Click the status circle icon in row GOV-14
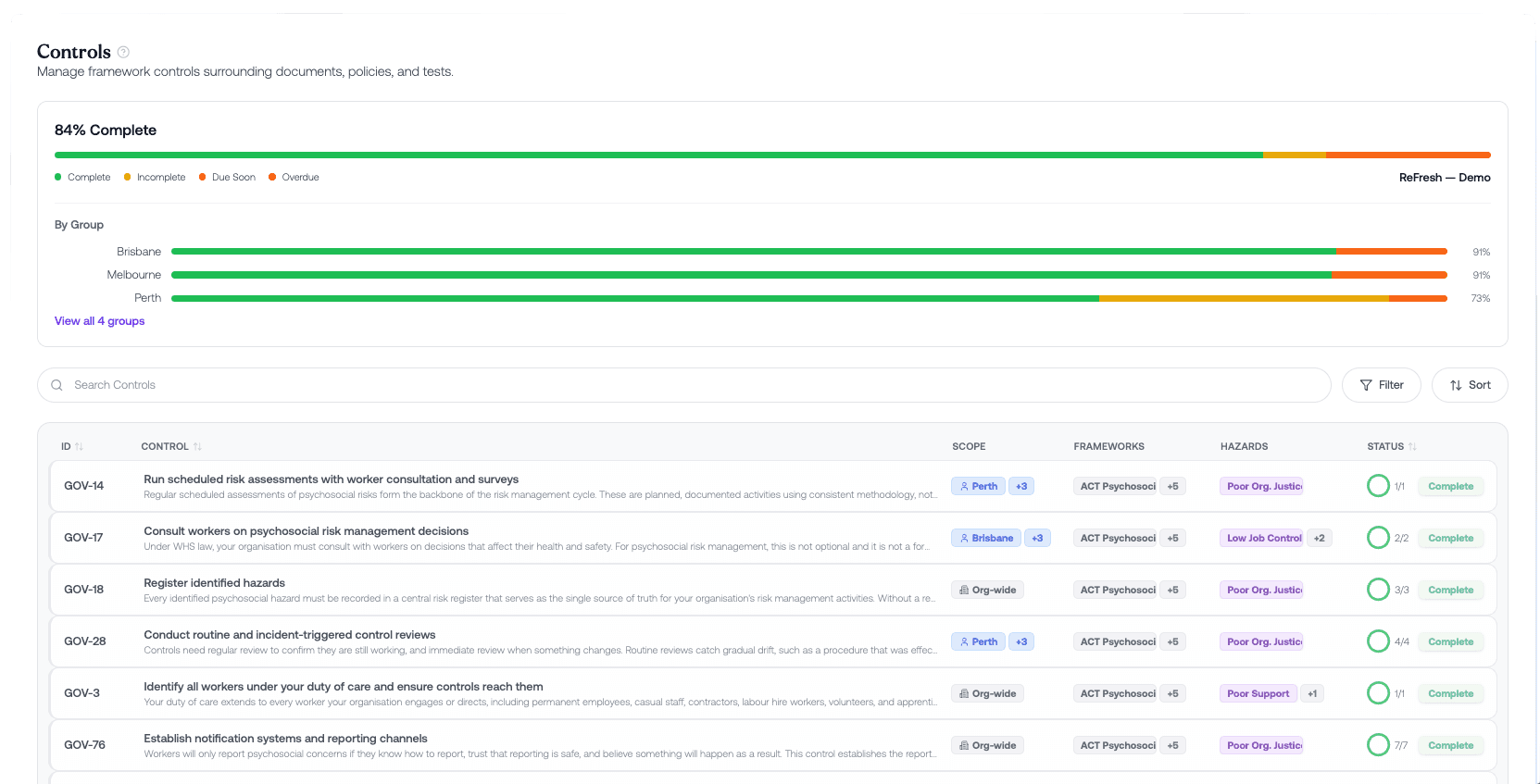 (1378, 486)
